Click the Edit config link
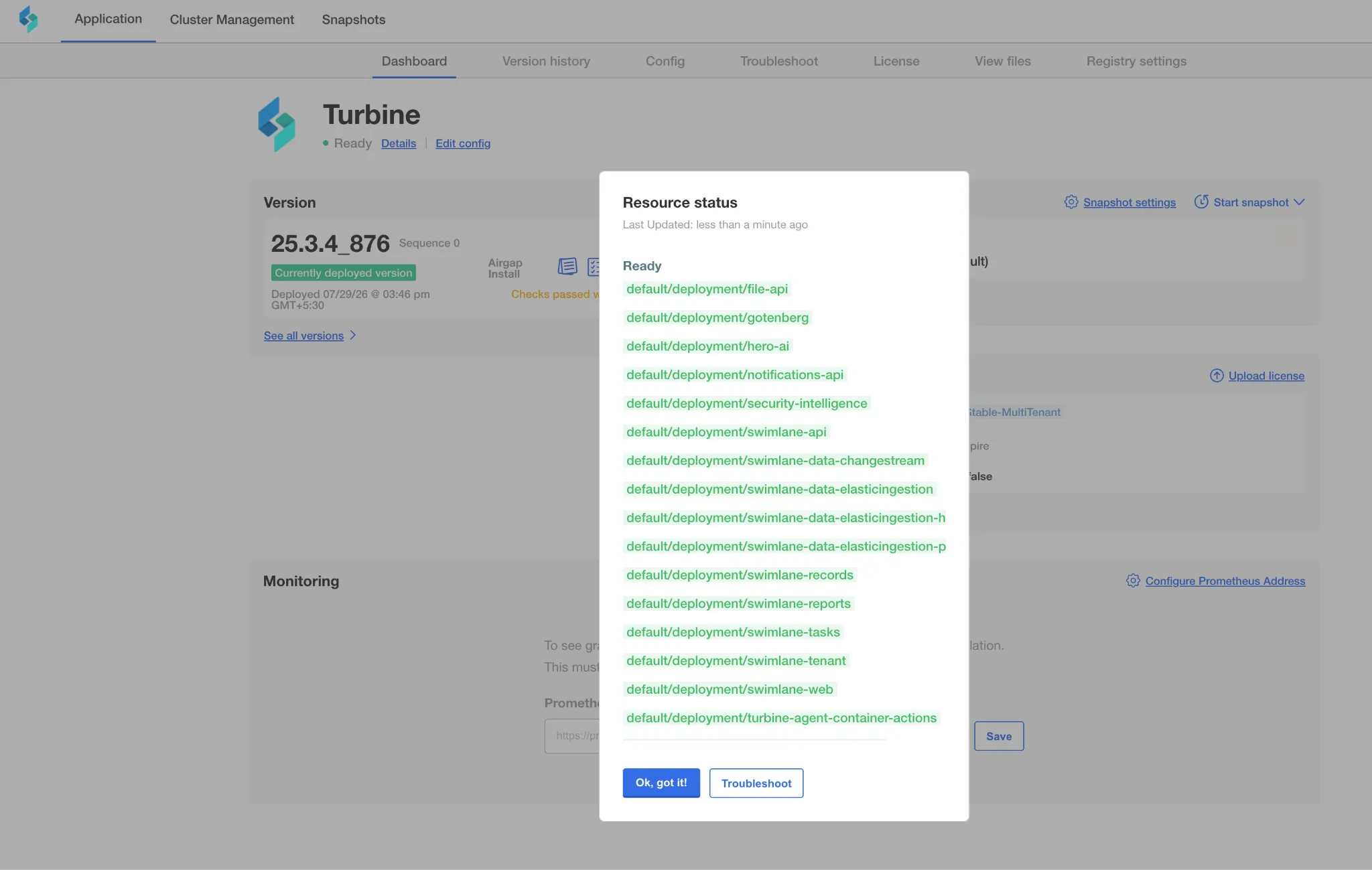The height and width of the screenshot is (870, 1372). [x=463, y=143]
